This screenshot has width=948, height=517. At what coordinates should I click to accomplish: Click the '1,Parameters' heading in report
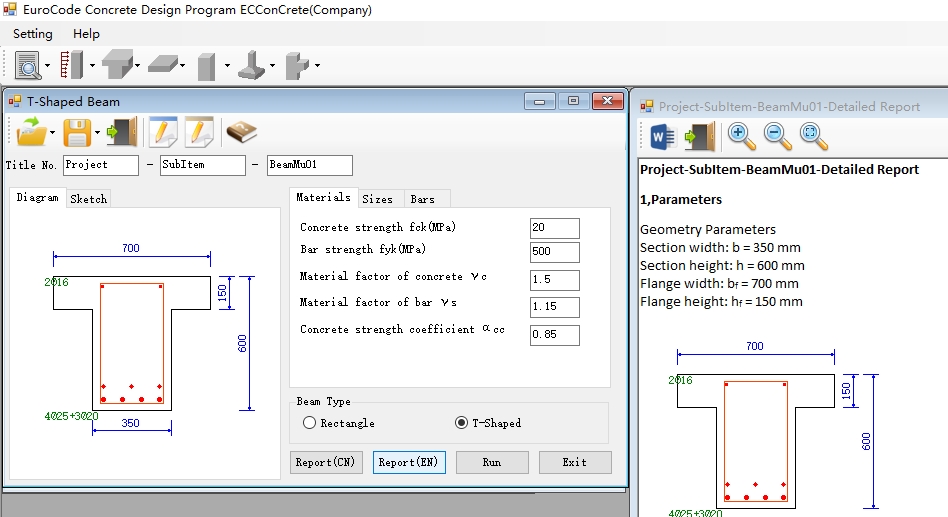point(681,200)
